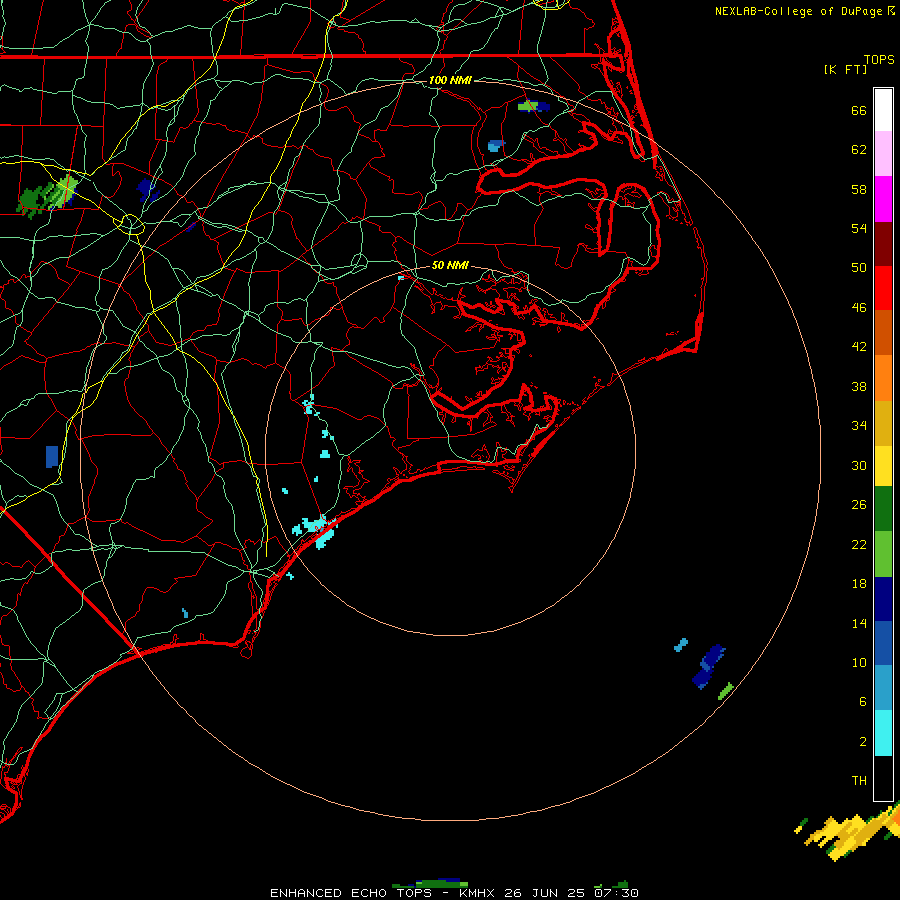Screen dimensions: 900x900
Task: Click the black TH threshold legend swatch
Action: (x=883, y=778)
